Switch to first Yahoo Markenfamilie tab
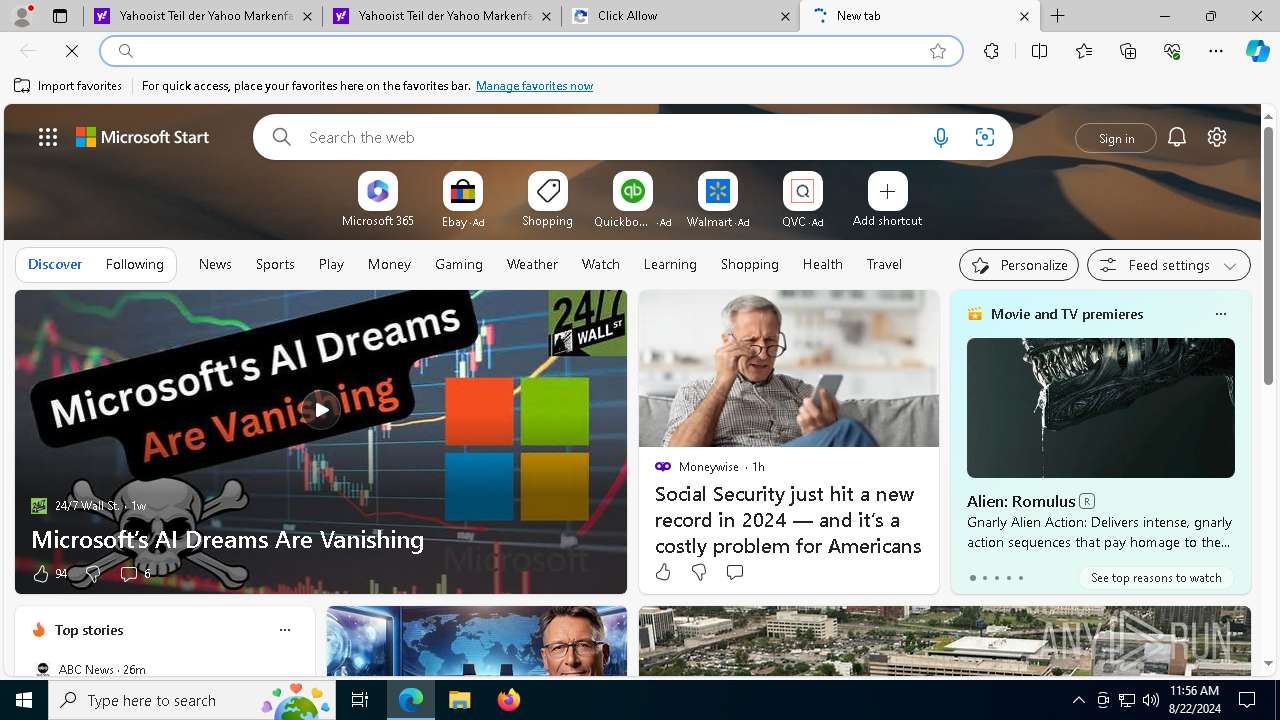Screen dimensions: 1280x720 pyautogui.click(x=203, y=16)
